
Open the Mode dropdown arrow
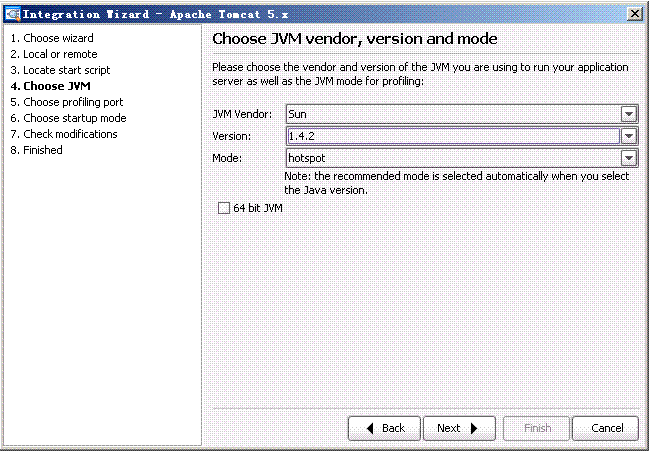pos(628,158)
